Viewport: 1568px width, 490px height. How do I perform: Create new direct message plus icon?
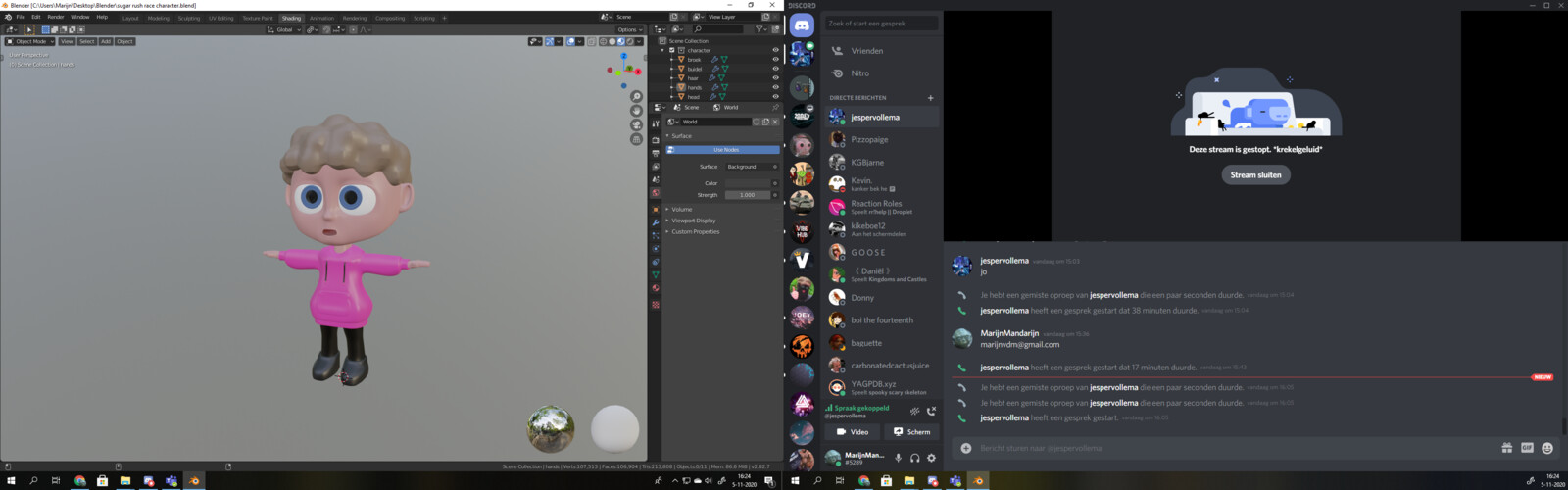[930, 98]
